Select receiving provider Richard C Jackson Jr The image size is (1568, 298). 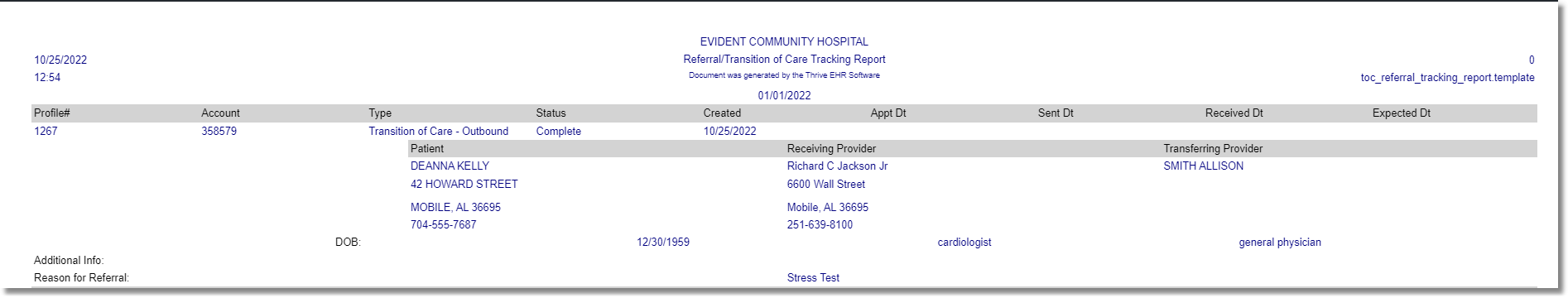(x=837, y=166)
